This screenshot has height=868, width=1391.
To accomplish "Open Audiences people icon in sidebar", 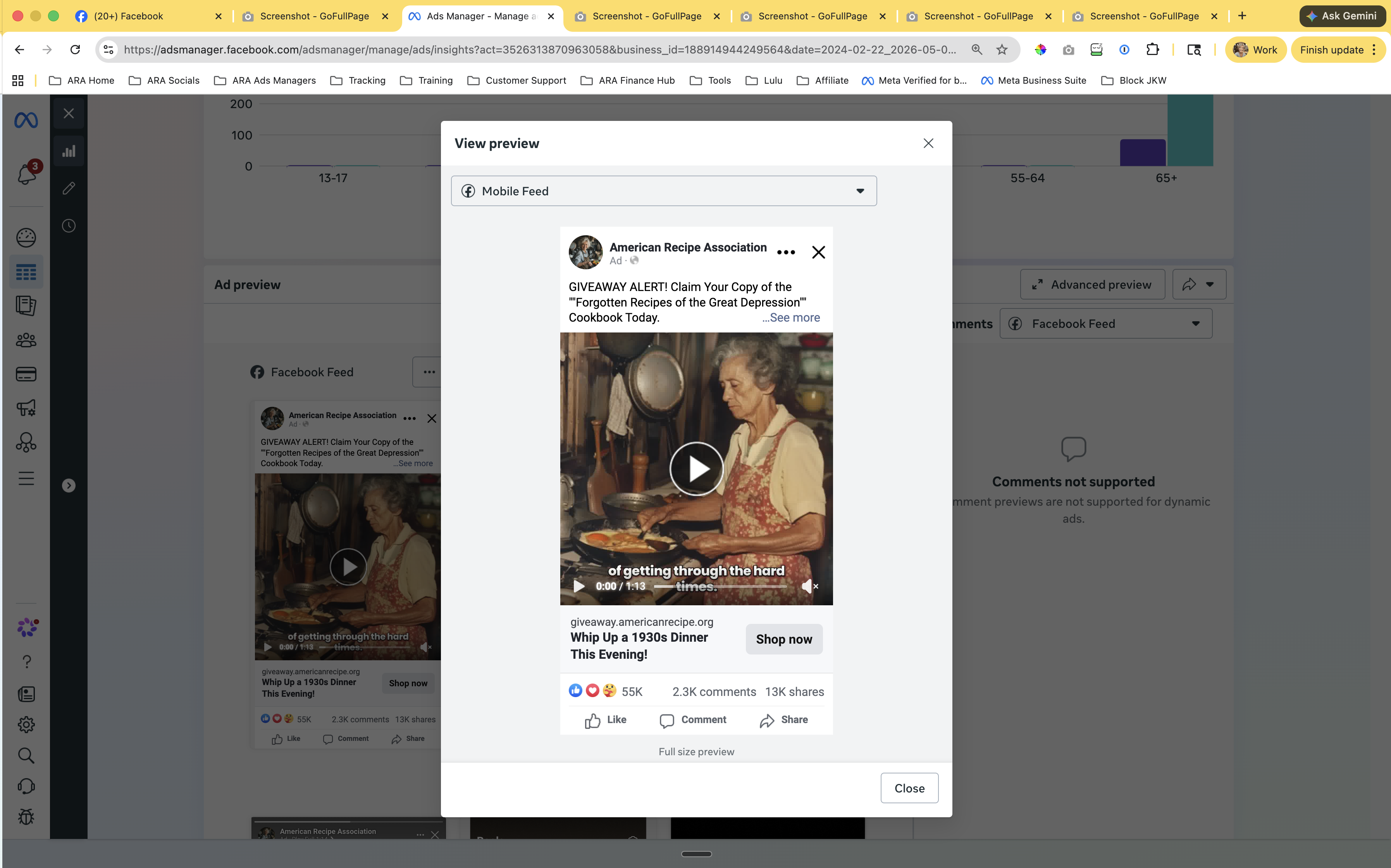I will tap(26, 341).
